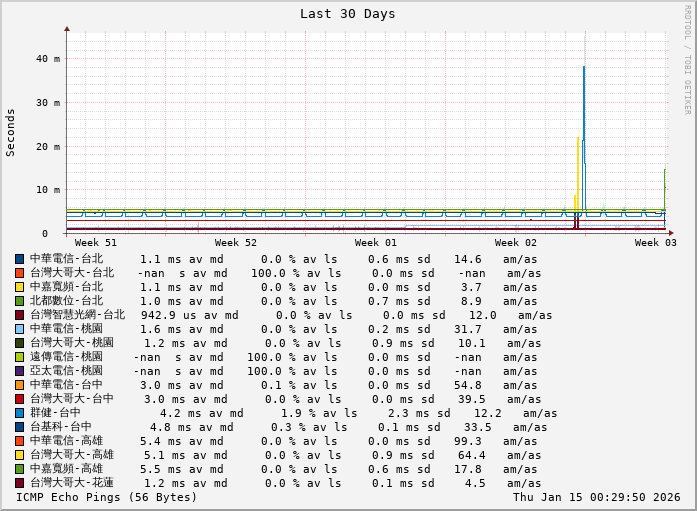Select the 台灣智慧光網-台北 legend color box
This screenshot has width=697, height=511.
tap(19, 315)
